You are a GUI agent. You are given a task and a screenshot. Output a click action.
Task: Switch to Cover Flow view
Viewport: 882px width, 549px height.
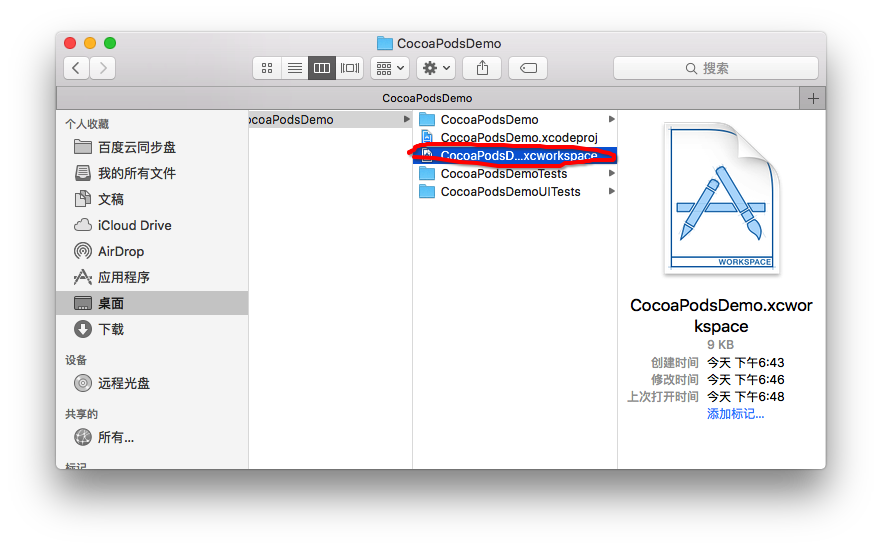point(349,68)
